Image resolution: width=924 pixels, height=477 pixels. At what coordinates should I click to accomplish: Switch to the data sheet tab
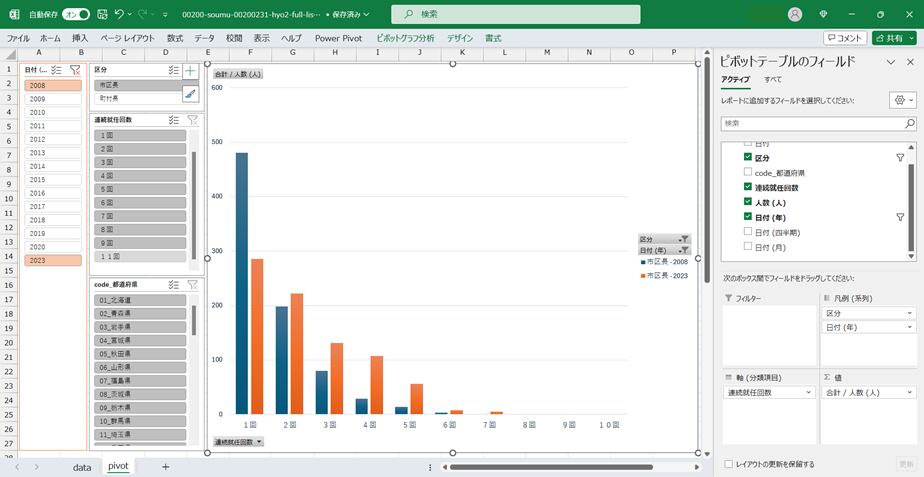coord(82,466)
